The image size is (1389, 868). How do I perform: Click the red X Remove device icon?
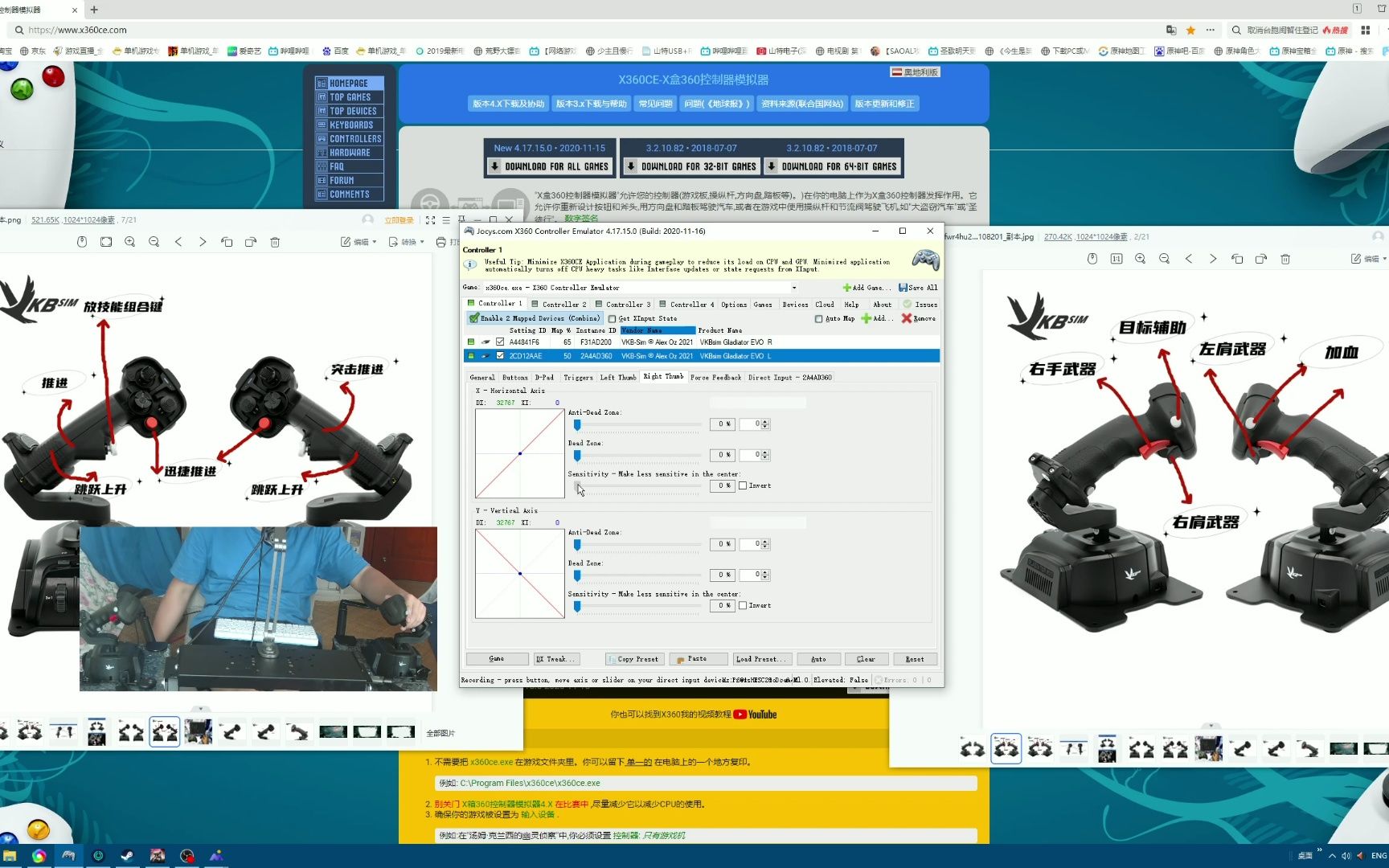tap(906, 318)
